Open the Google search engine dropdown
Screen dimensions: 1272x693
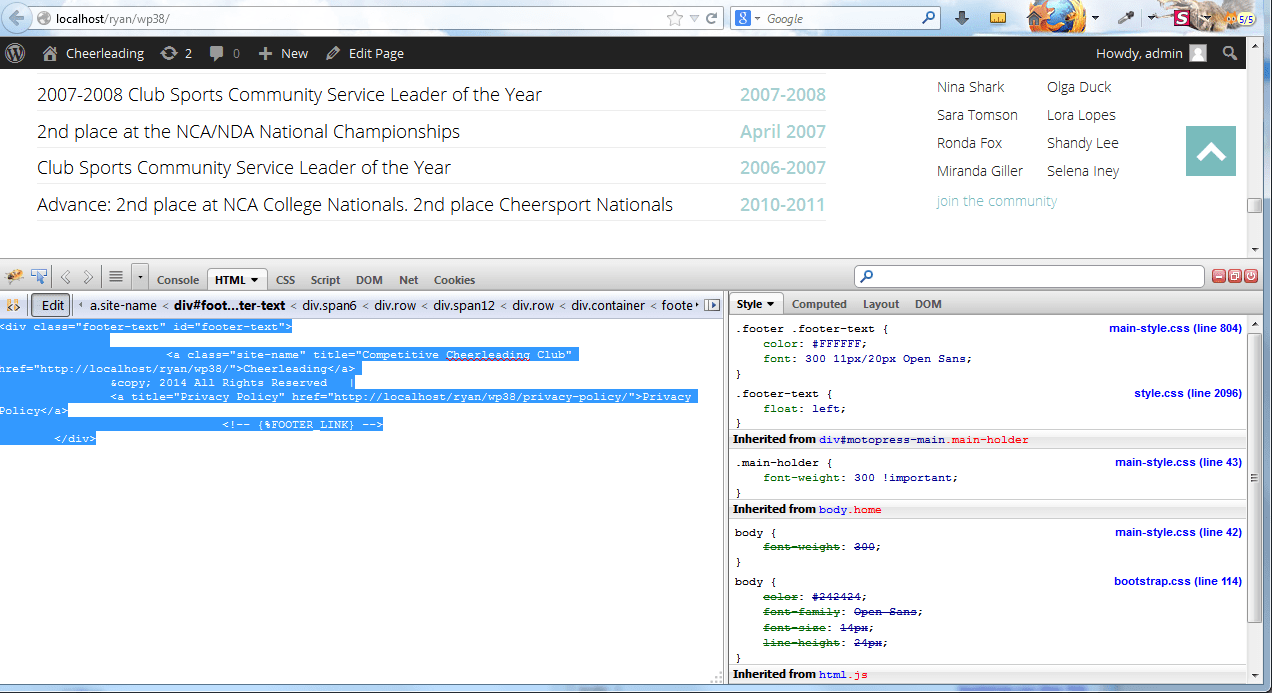pos(757,18)
